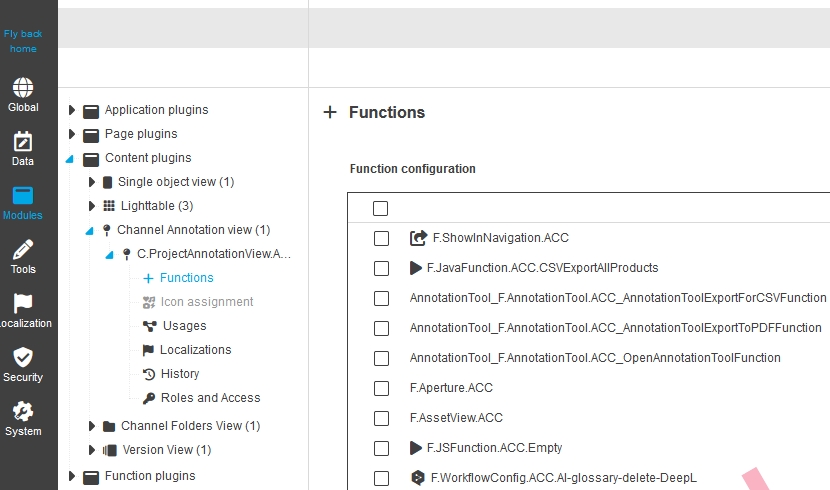Select Usages in the tree
Image resolution: width=830 pixels, height=490 pixels.
click(184, 326)
